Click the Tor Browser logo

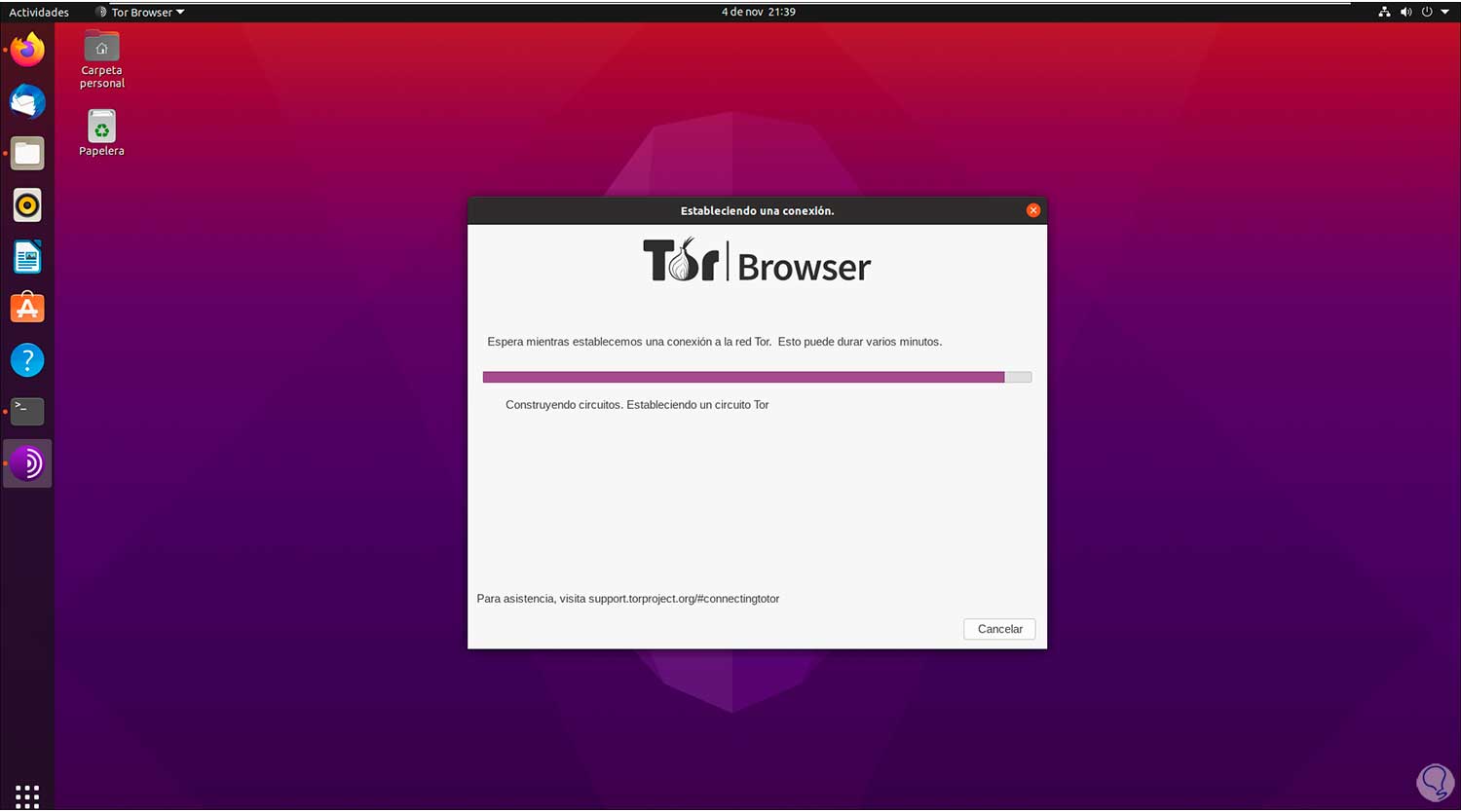point(757,261)
